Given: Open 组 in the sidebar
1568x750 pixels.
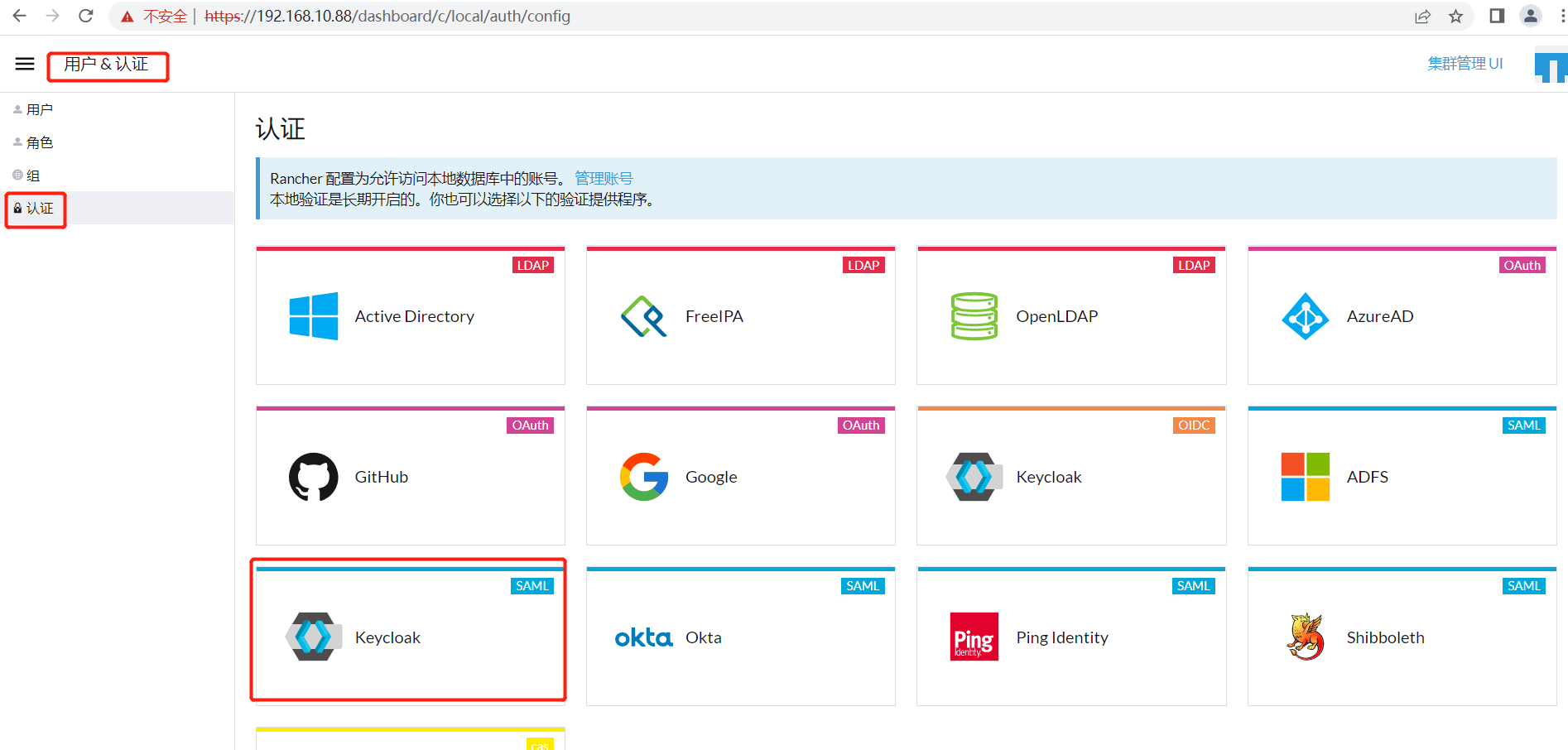Looking at the screenshot, I should click(x=117, y=175).
